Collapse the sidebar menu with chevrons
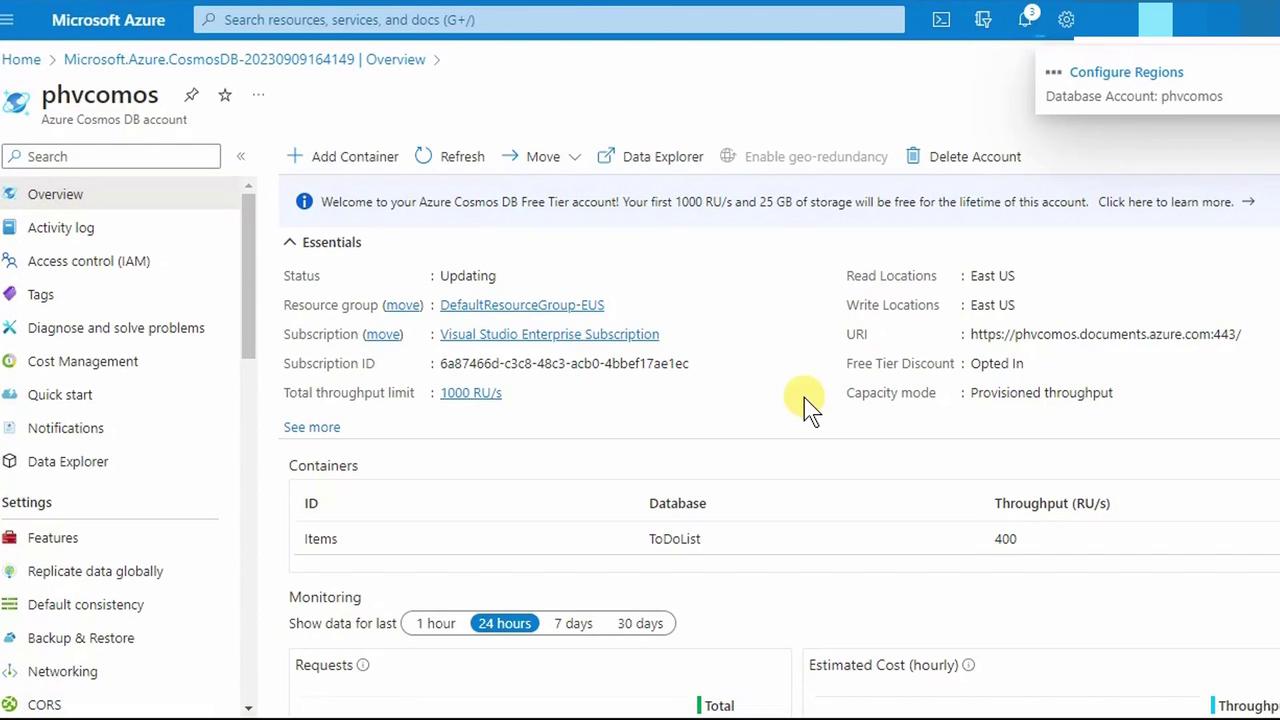 (241, 156)
